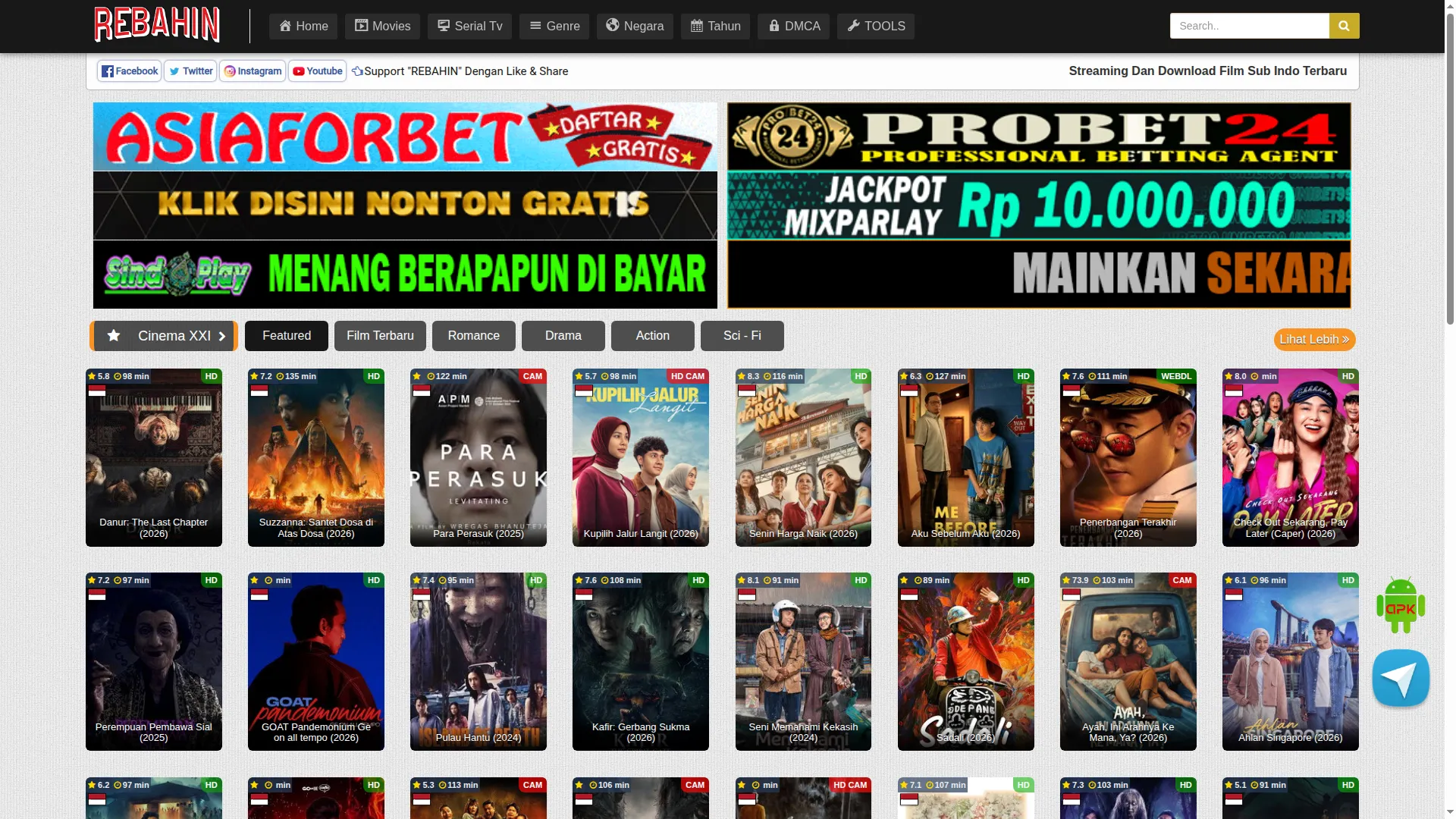Click the Streaming Dan Download Film Sub Indo text
1456x819 pixels.
pyautogui.click(x=1208, y=71)
